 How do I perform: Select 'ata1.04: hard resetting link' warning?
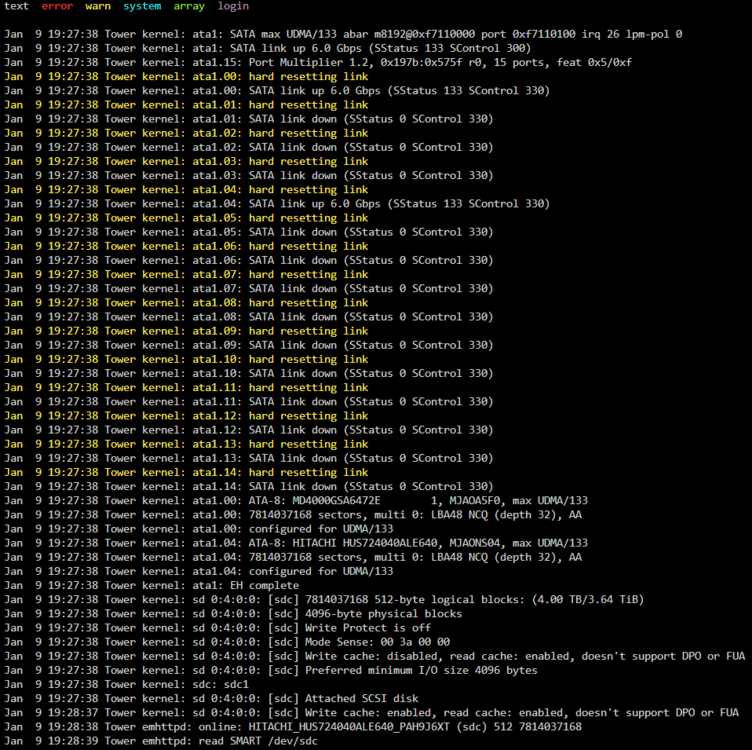pos(186,189)
